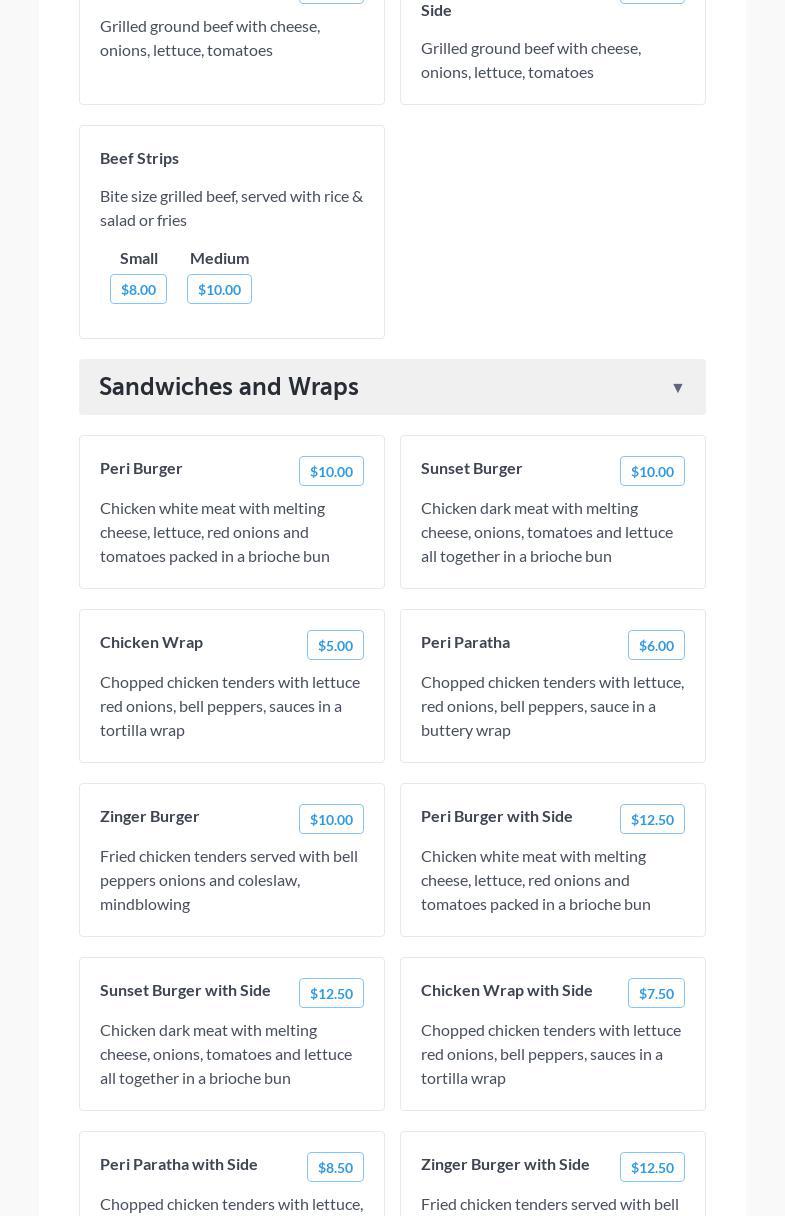Screen dimensions: 785x1216
Task: Select the Peri Paratha item title
Action: [465, 642]
